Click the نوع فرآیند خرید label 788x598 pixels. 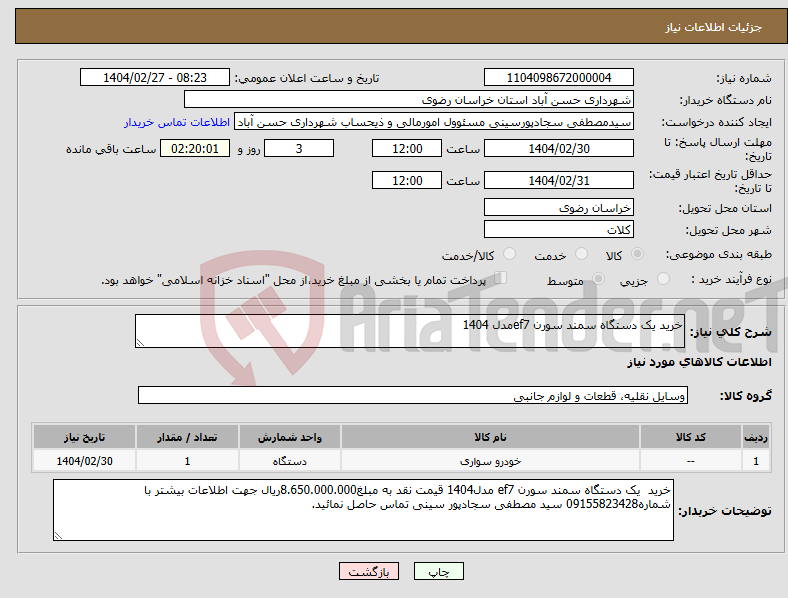click(x=731, y=279)
